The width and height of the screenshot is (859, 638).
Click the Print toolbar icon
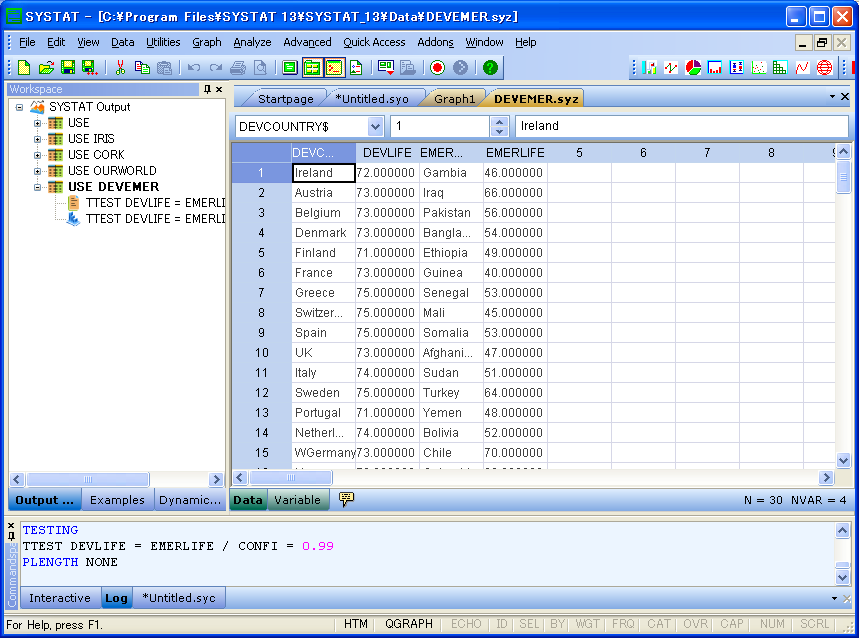pos(238,67)
